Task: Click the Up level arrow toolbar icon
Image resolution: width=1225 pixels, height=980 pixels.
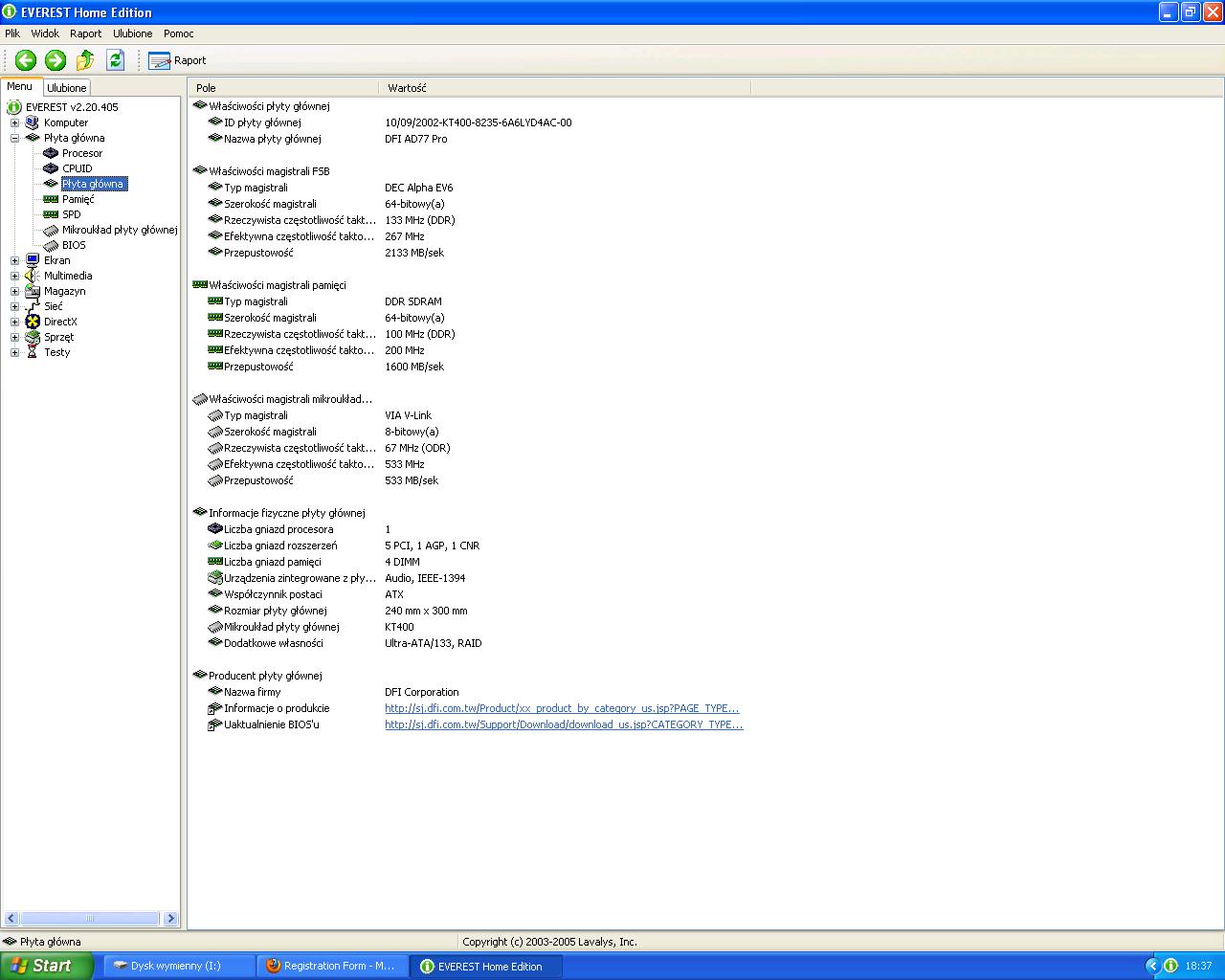Action: [x=85, y=60]
